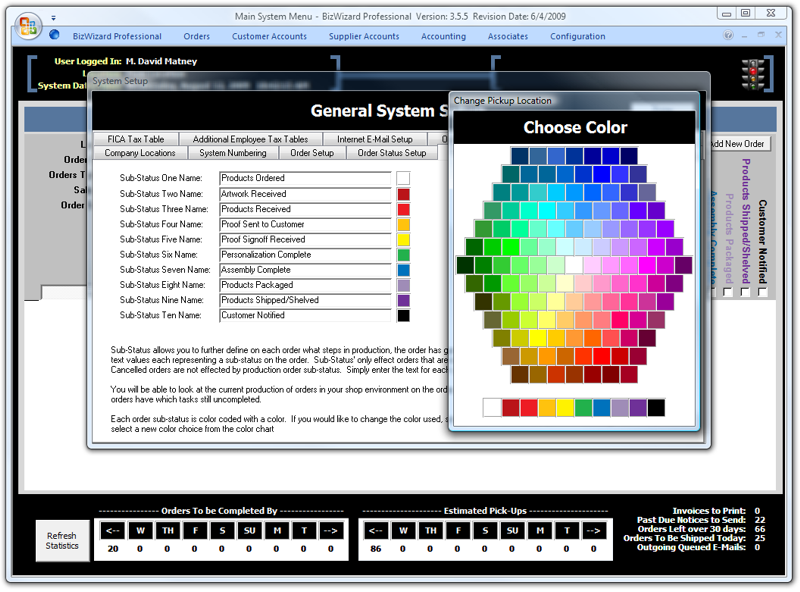Viewport: 800px width, 592px height.
Task: Open the Customer Accounts menu
Action: [x=269, y=36]
